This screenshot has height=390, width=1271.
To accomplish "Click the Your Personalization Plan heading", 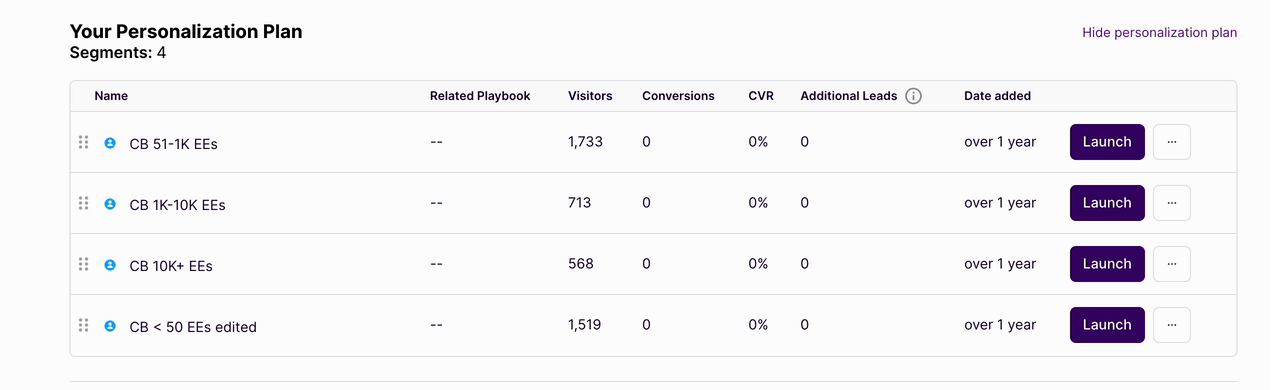I will point(186,32).
